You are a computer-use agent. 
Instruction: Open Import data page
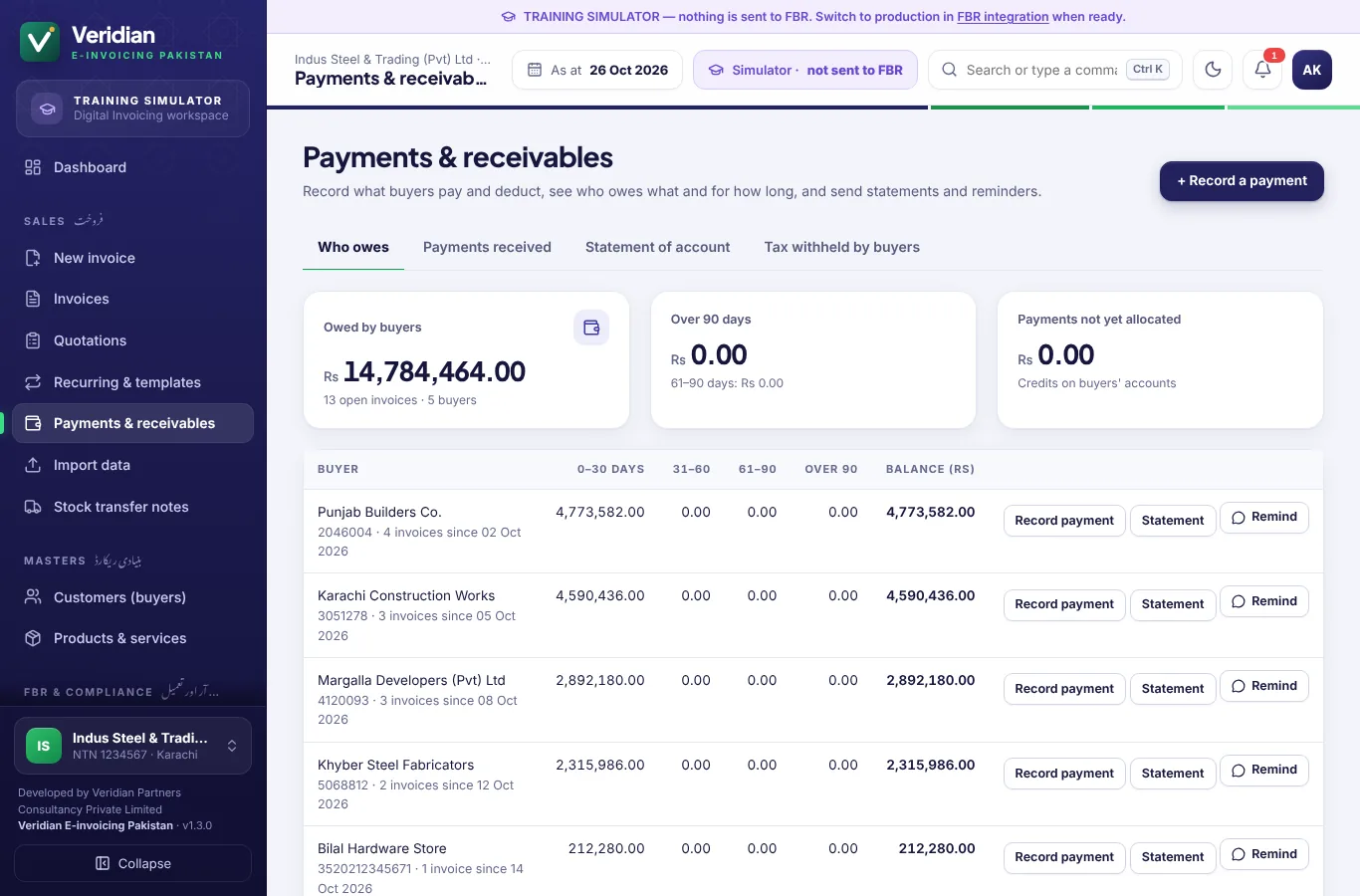(x=132, y=465)
